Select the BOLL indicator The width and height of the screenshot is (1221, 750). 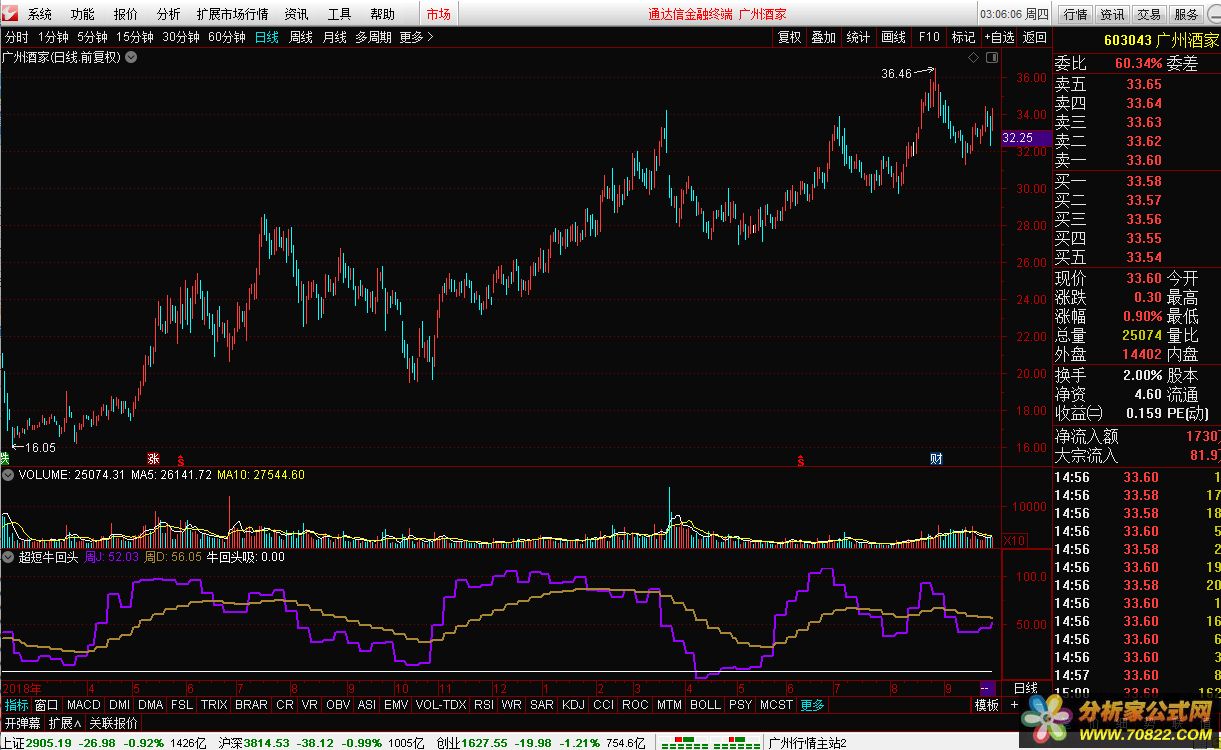point(705,705)
